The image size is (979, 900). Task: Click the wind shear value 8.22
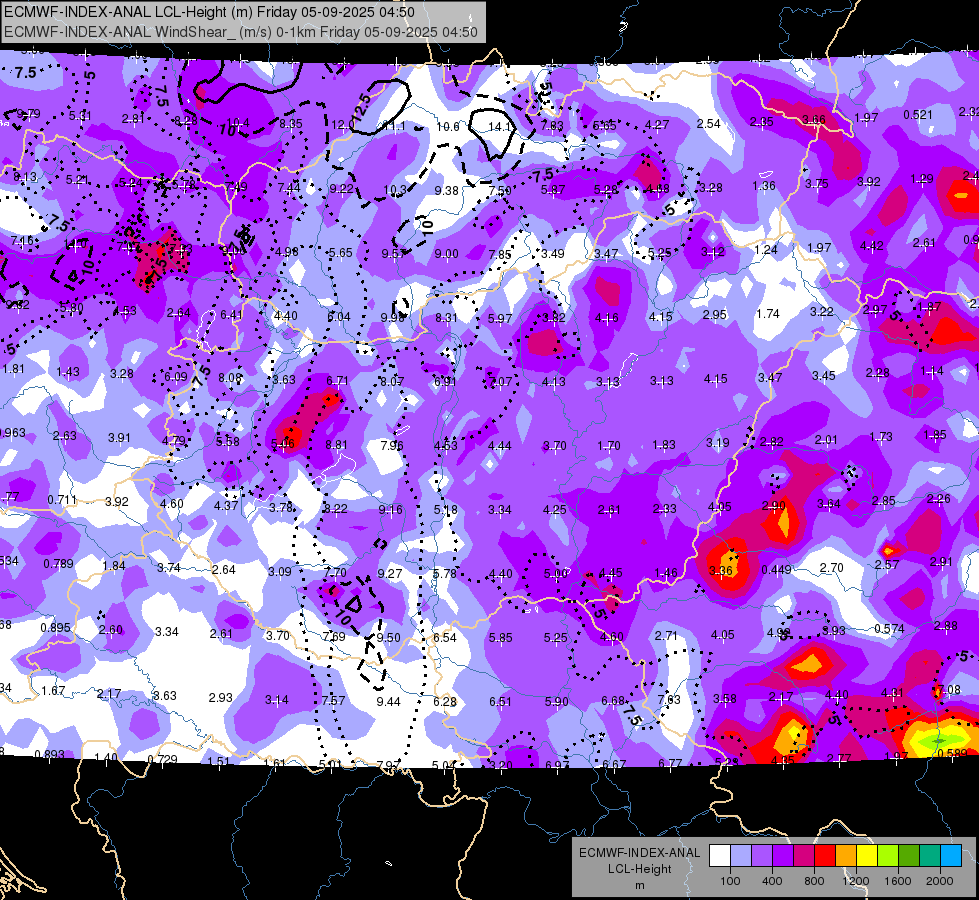click(335, 509)
